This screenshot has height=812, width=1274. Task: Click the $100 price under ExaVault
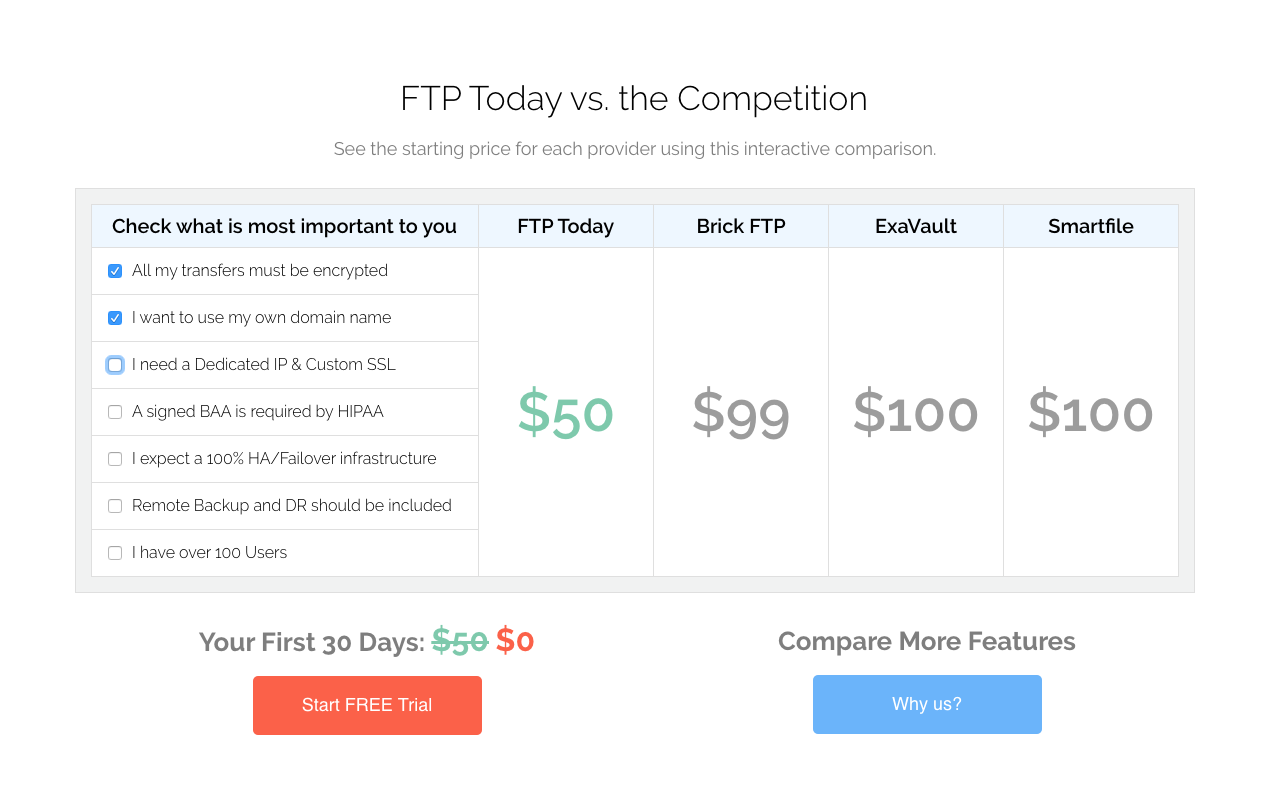pos(915,412)
